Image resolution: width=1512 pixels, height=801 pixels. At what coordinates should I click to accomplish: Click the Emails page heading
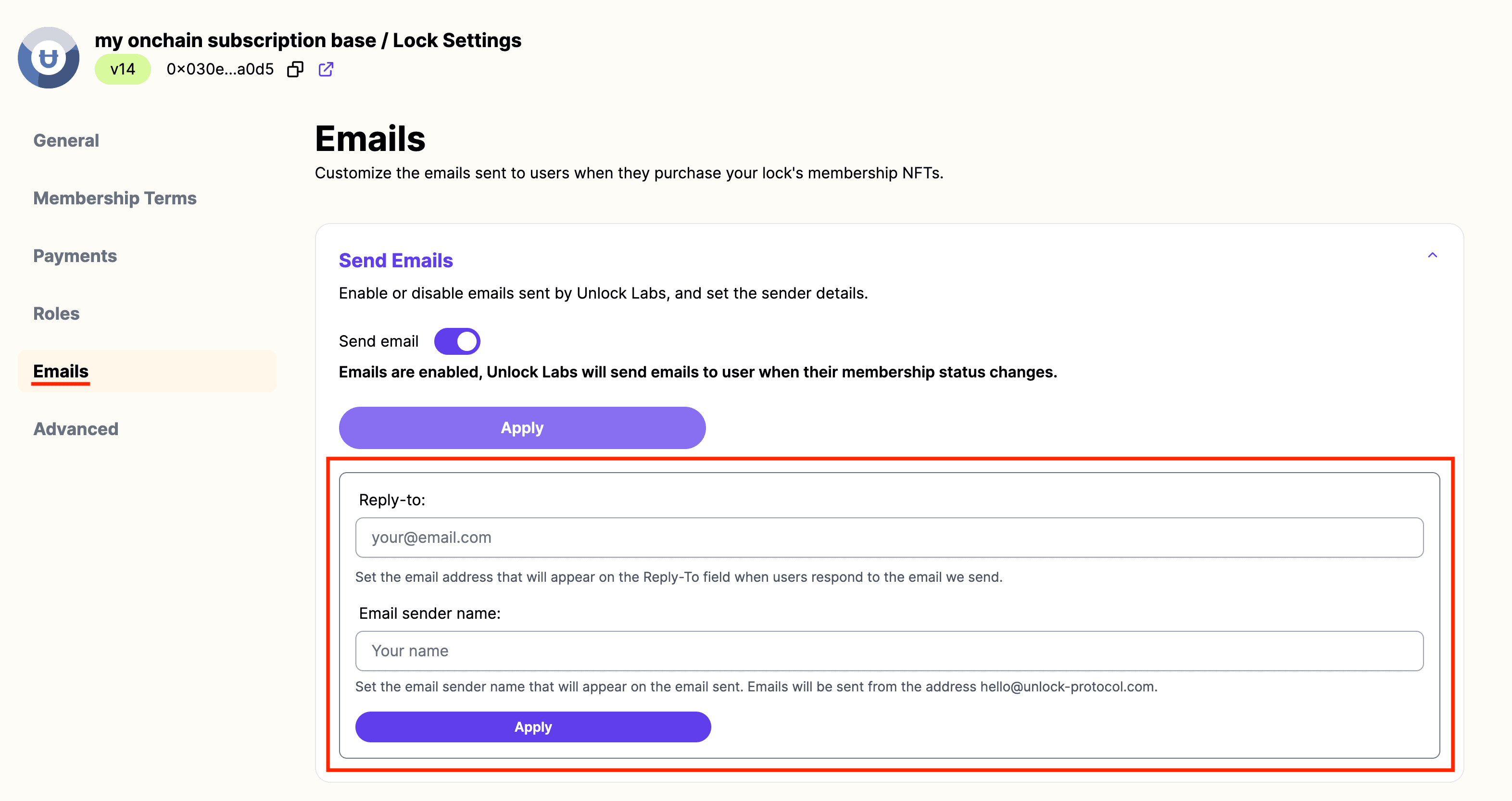370,138
